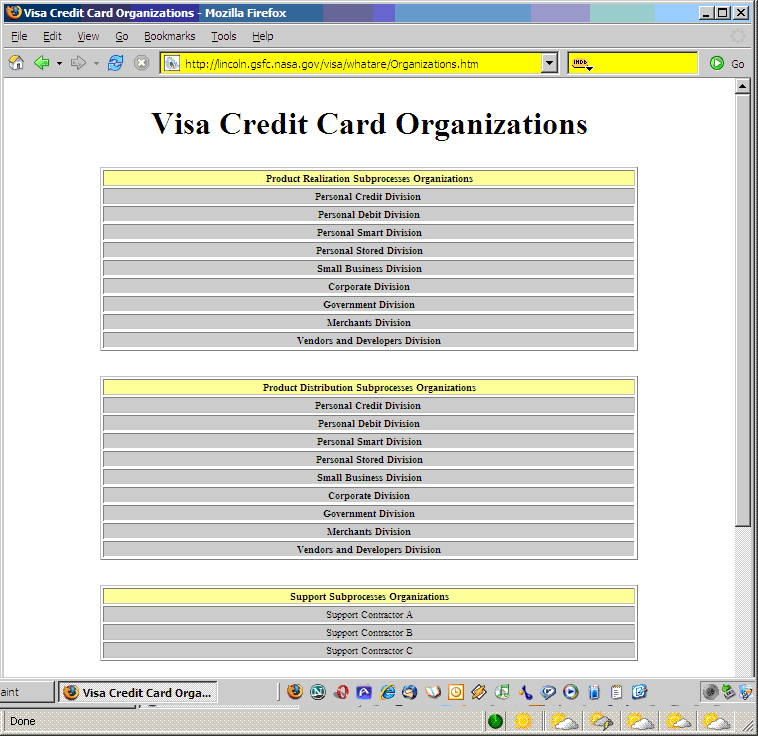The image size is (758, 736).
Task: Click the grayed Forward arrow button
Action: point(78,63)
